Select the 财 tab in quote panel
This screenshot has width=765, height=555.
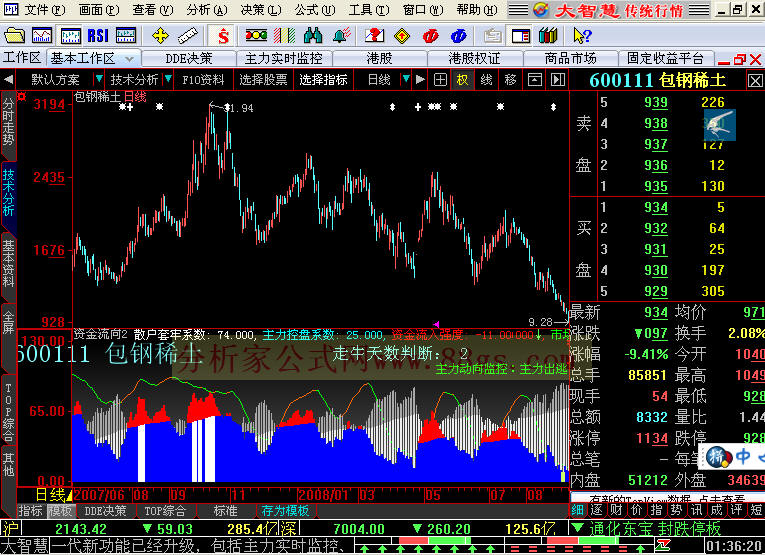click(616, 510)
